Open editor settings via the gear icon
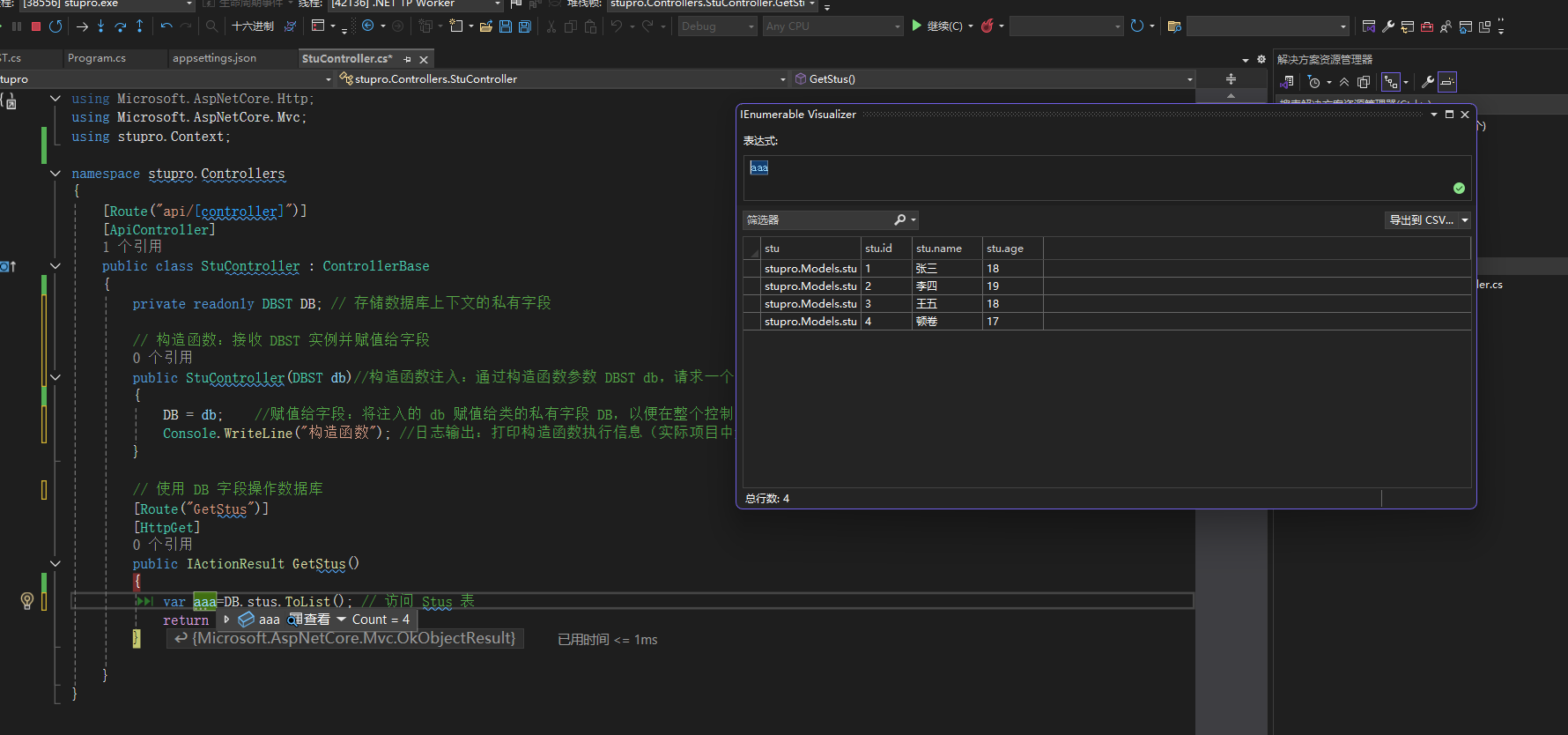This screenshot has height=735, width=1568. [x=1261, y=60]
